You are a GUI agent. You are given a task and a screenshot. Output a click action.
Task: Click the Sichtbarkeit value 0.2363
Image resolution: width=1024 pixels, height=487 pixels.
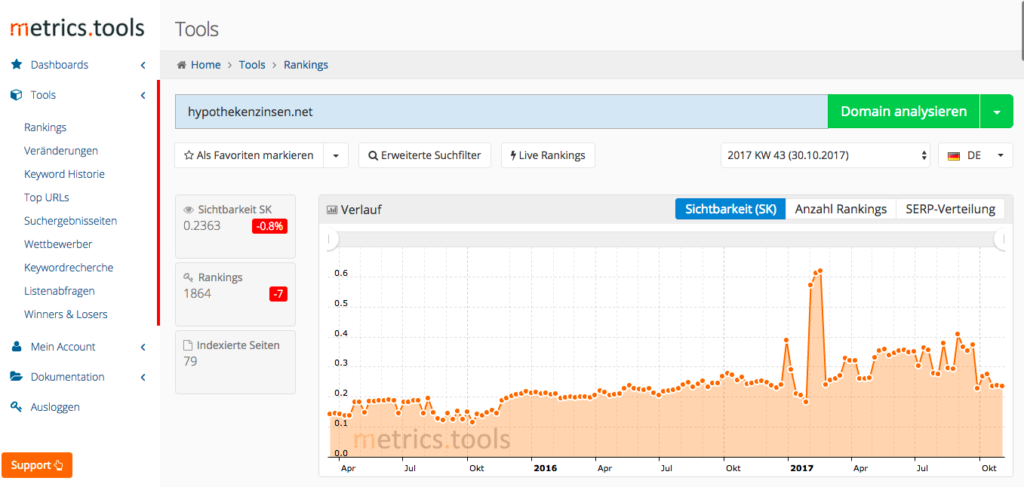click(x=202, y=226)
